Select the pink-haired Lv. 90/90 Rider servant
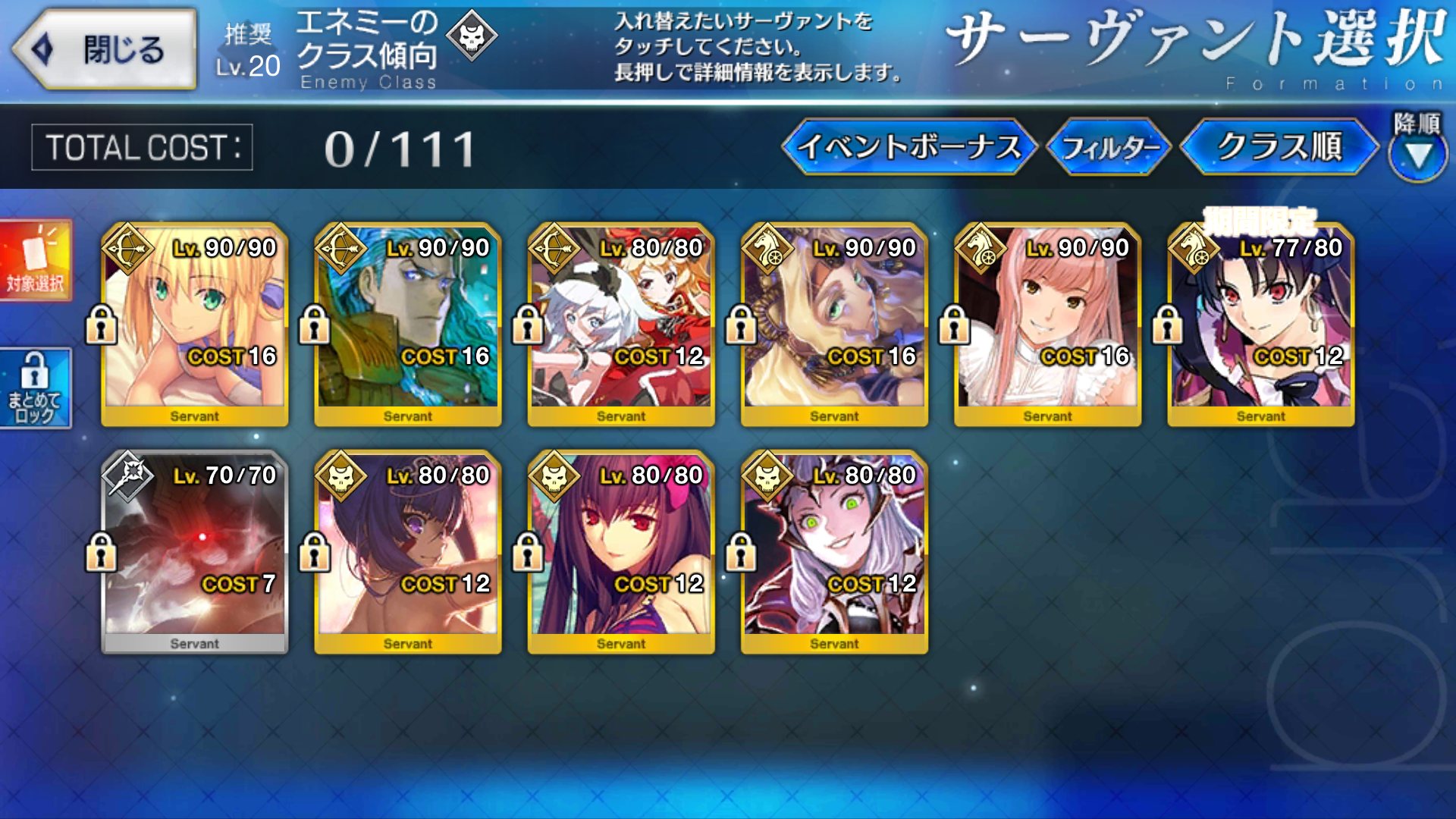 (1047, 325)
